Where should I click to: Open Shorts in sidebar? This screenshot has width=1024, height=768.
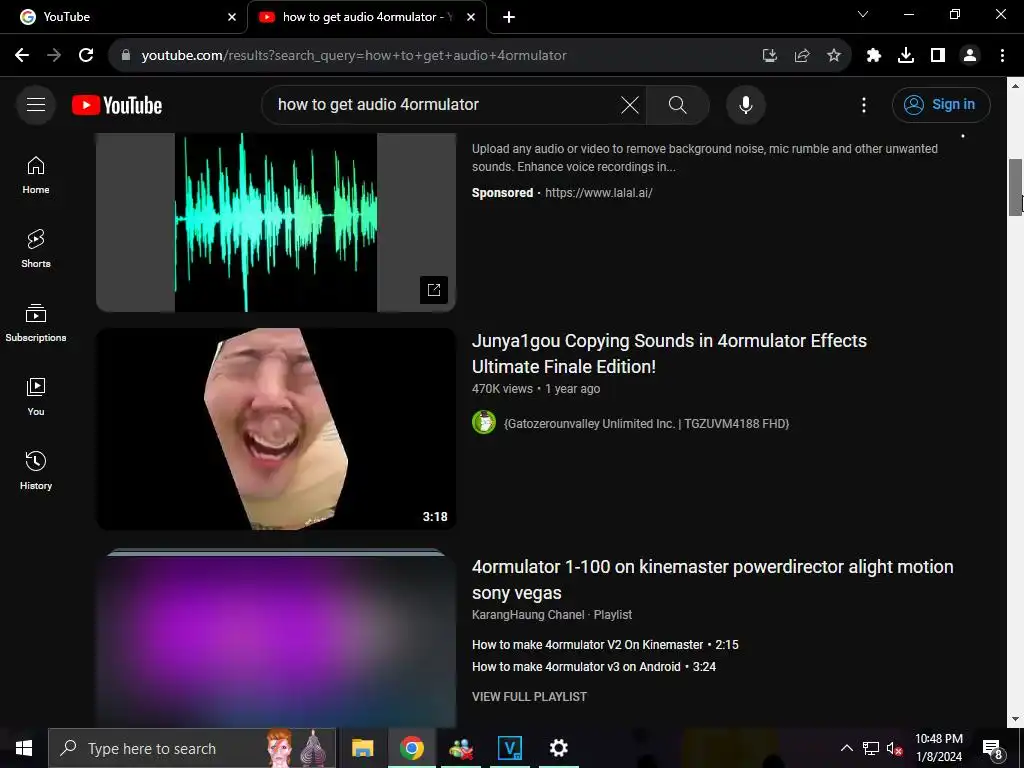coord(36,249)
